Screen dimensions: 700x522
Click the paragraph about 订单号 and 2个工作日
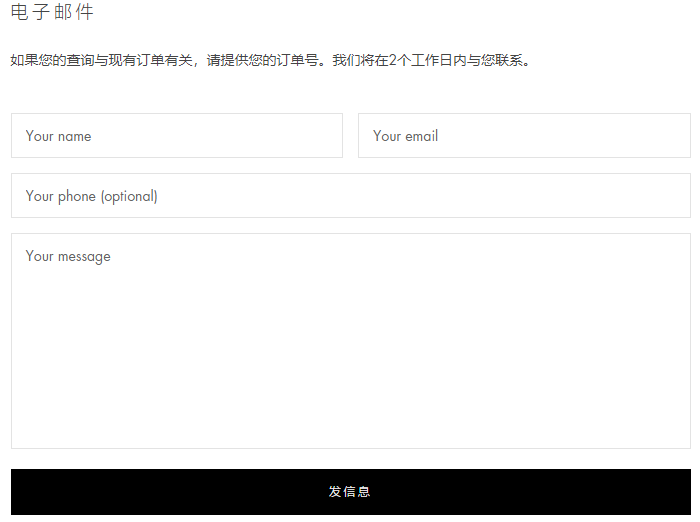coord(271,60)
